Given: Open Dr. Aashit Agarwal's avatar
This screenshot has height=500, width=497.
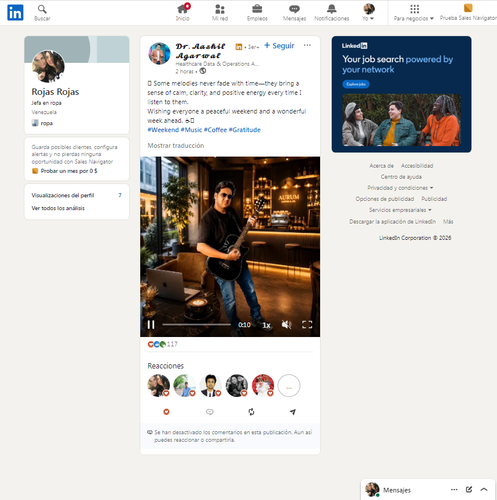Looking at the screenshot, I should point(159,53).
